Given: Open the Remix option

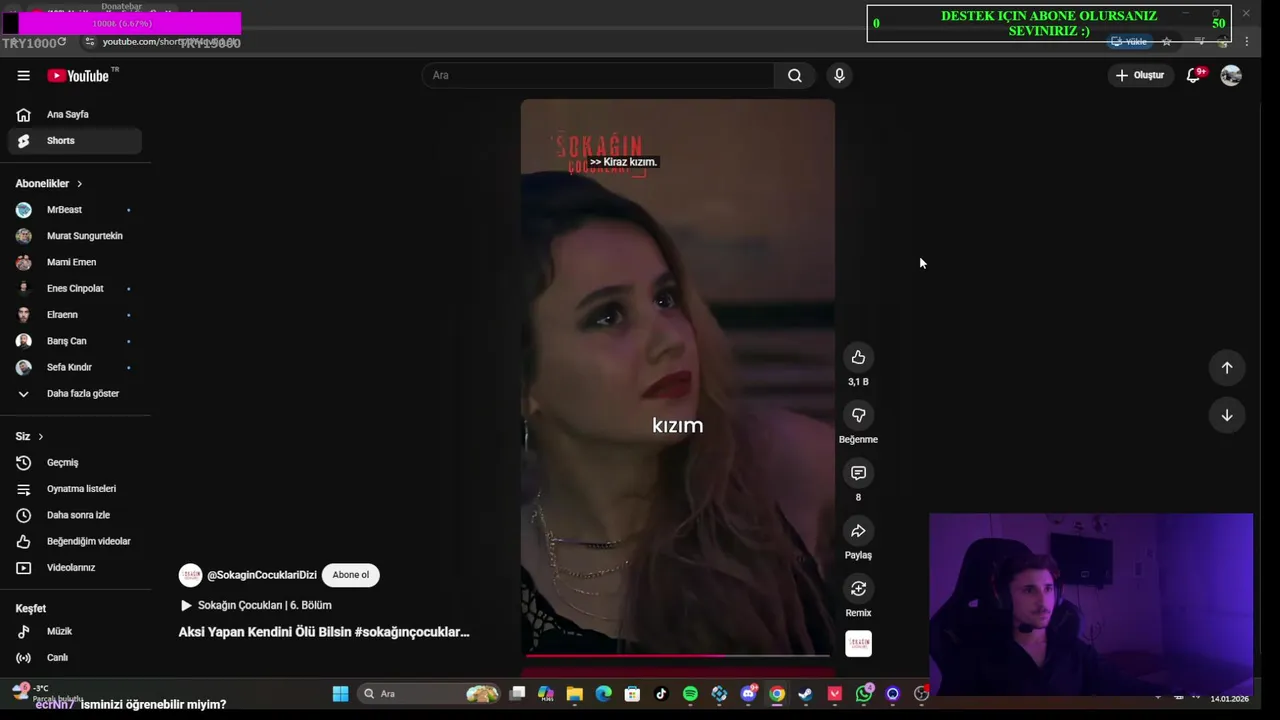Looking at the screenshot, I should point(858,589).
